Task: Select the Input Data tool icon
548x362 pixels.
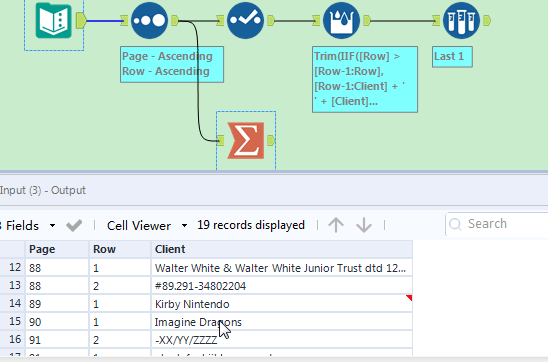Action: [x=53, y=20]
